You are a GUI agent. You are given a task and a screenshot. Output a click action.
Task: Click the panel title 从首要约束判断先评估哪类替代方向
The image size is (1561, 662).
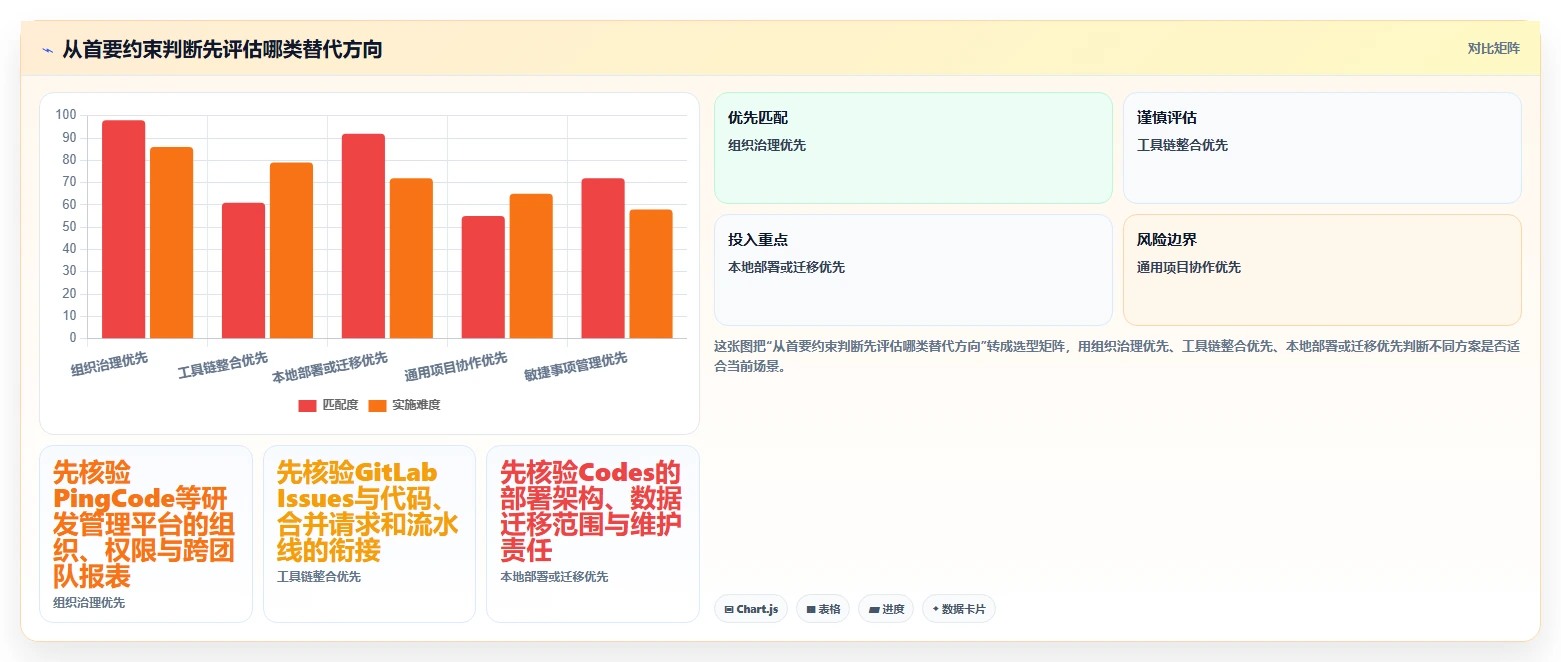point(222,50)
